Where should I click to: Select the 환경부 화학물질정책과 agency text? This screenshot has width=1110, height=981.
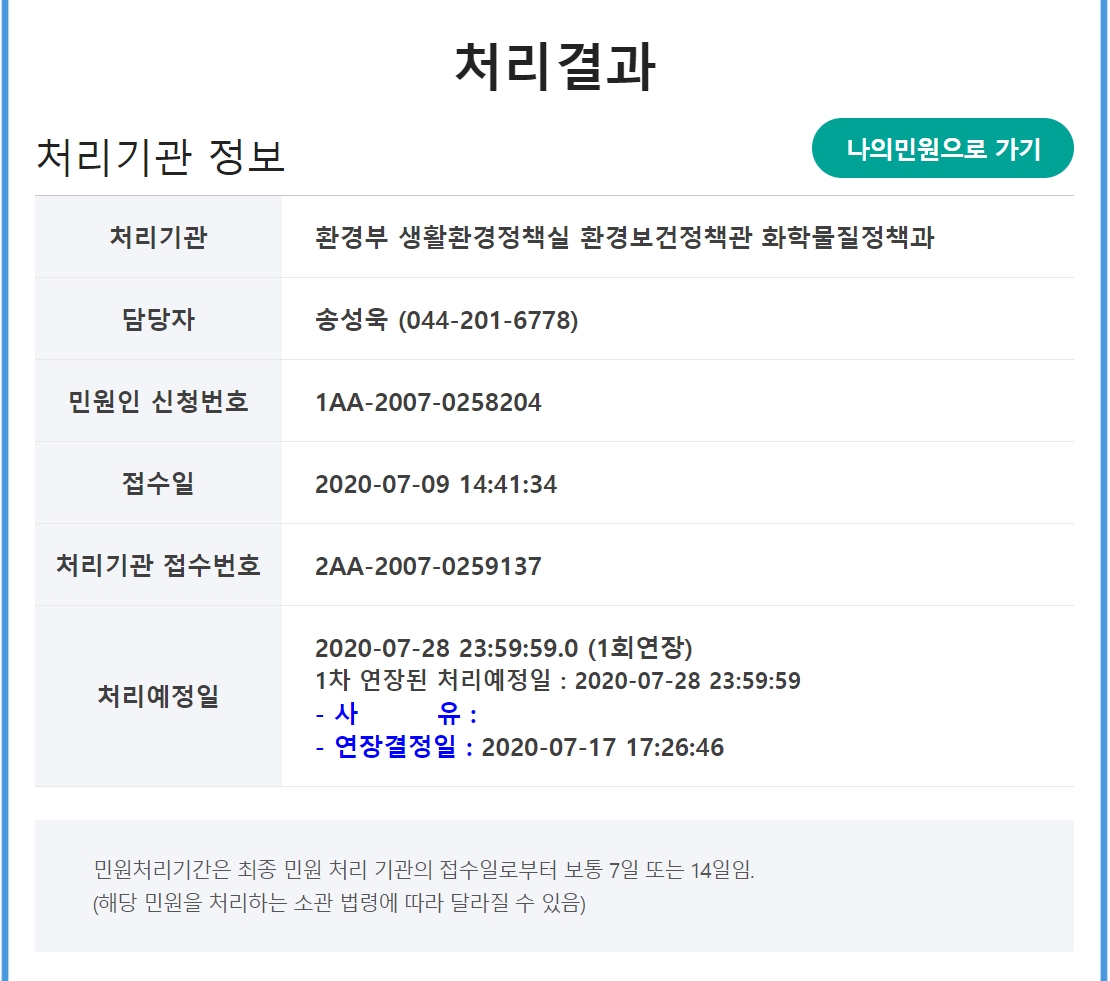click(624, 238)
